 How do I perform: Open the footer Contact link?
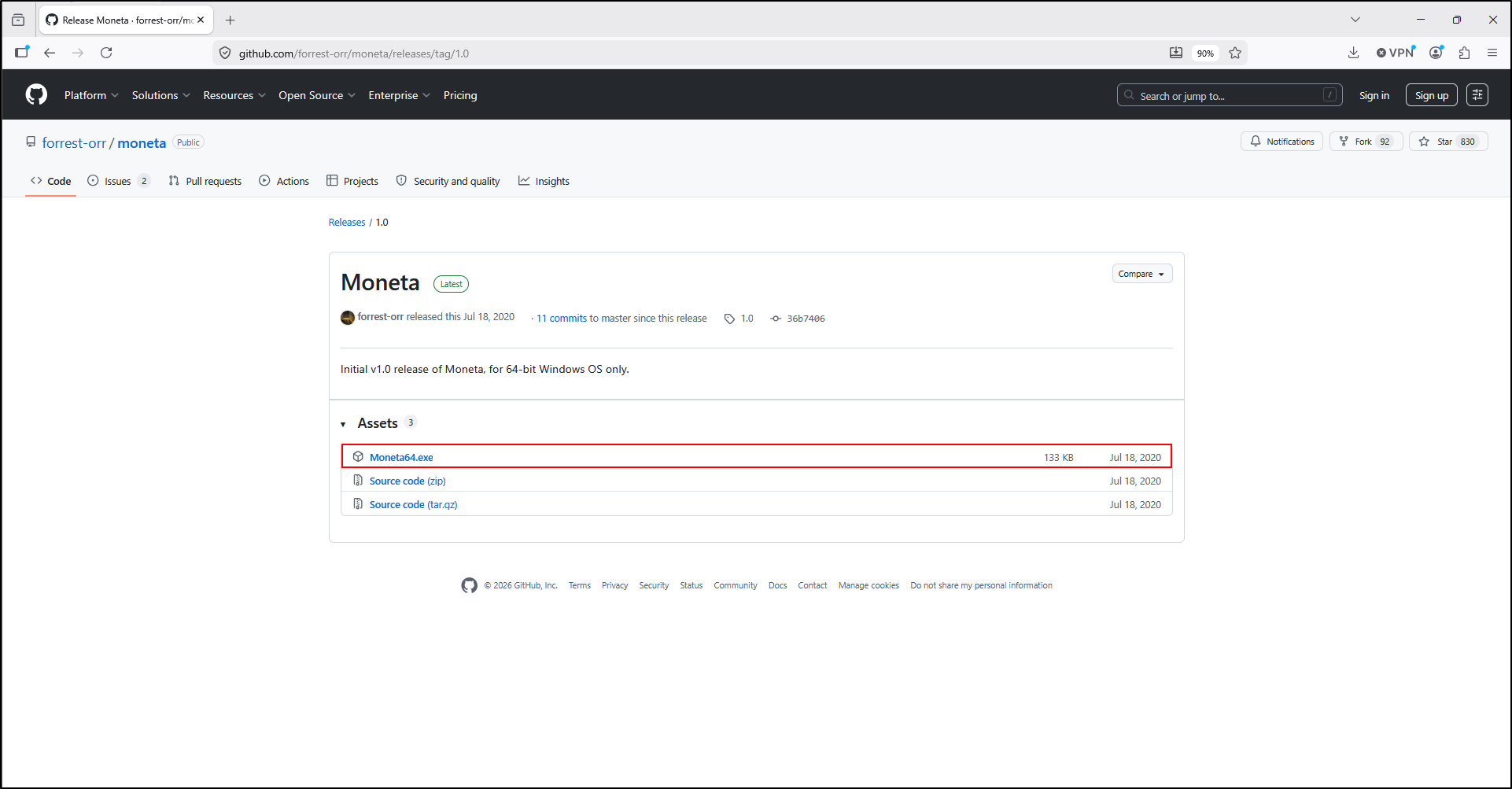813,585
